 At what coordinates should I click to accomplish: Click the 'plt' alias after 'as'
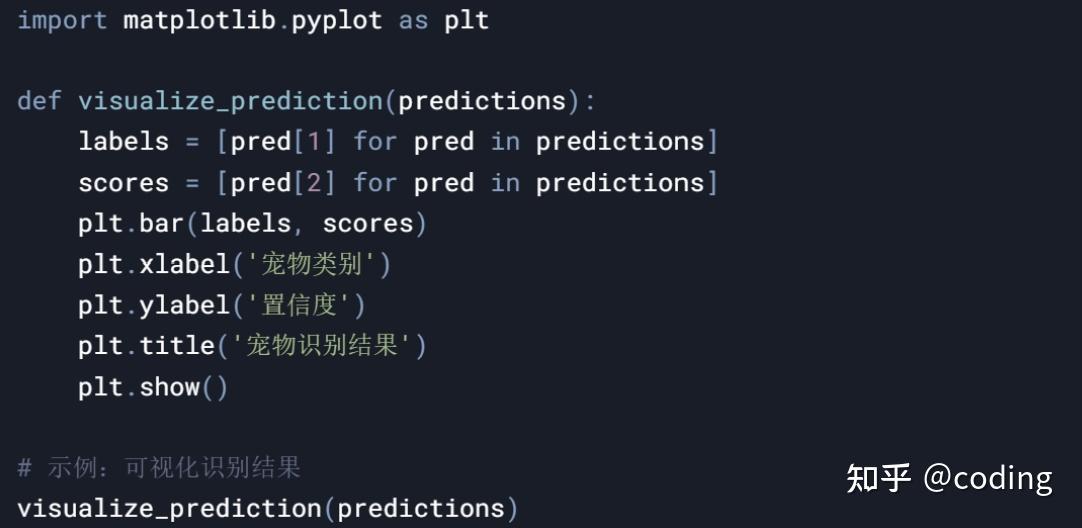tap(466, 21)
